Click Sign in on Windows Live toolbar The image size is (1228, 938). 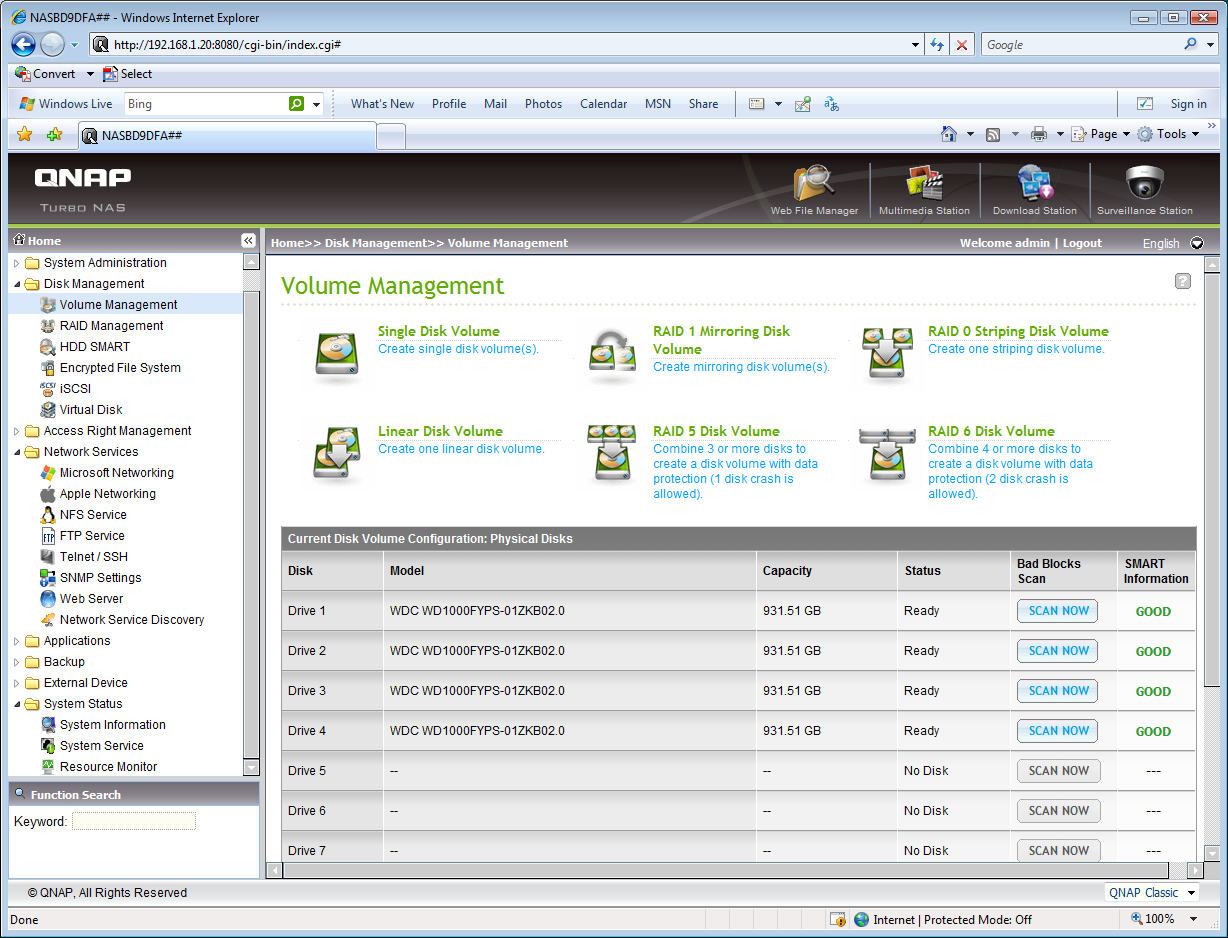pos(1188,104)
